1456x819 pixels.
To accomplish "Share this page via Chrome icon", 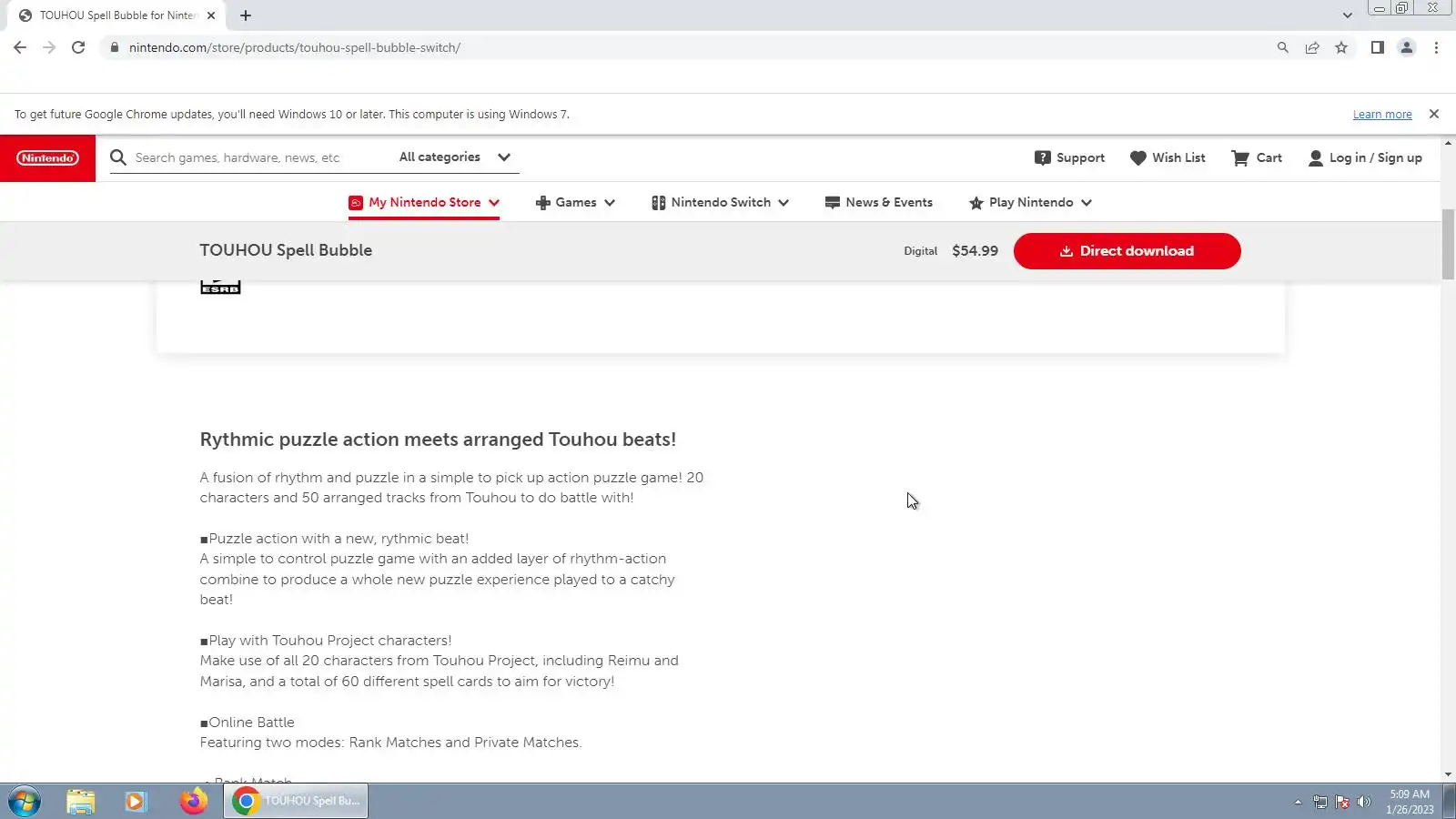I will 1312,47.
